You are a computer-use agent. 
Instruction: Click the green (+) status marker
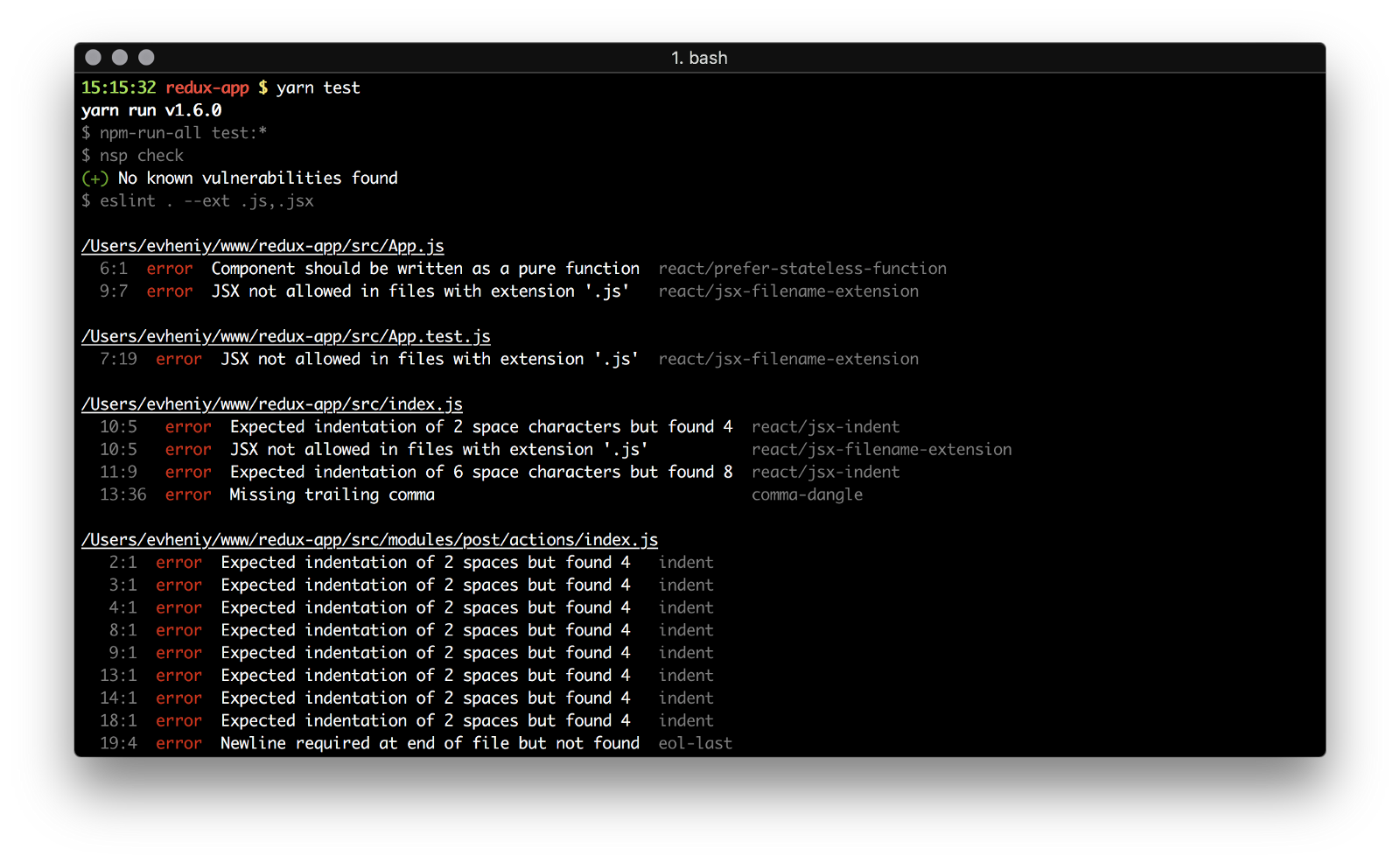[x=94, y=179]
